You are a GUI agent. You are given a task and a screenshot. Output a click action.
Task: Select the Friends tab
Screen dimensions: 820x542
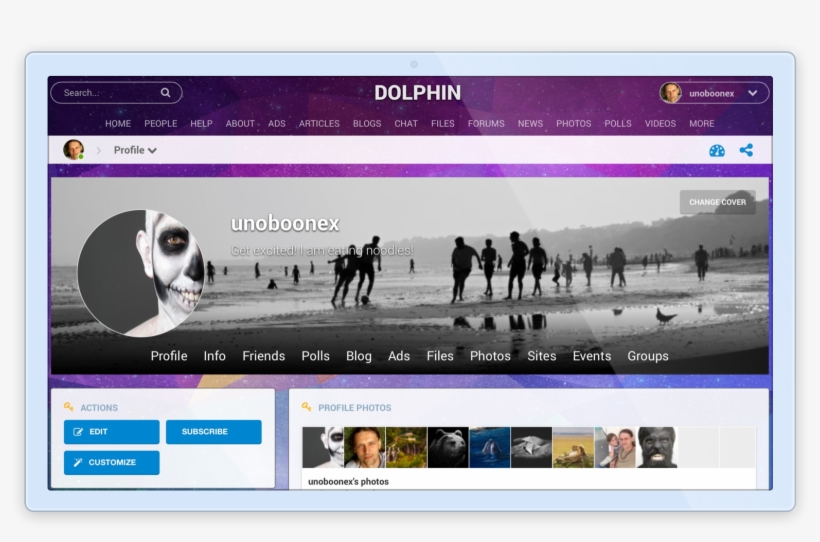click(264, 356)
